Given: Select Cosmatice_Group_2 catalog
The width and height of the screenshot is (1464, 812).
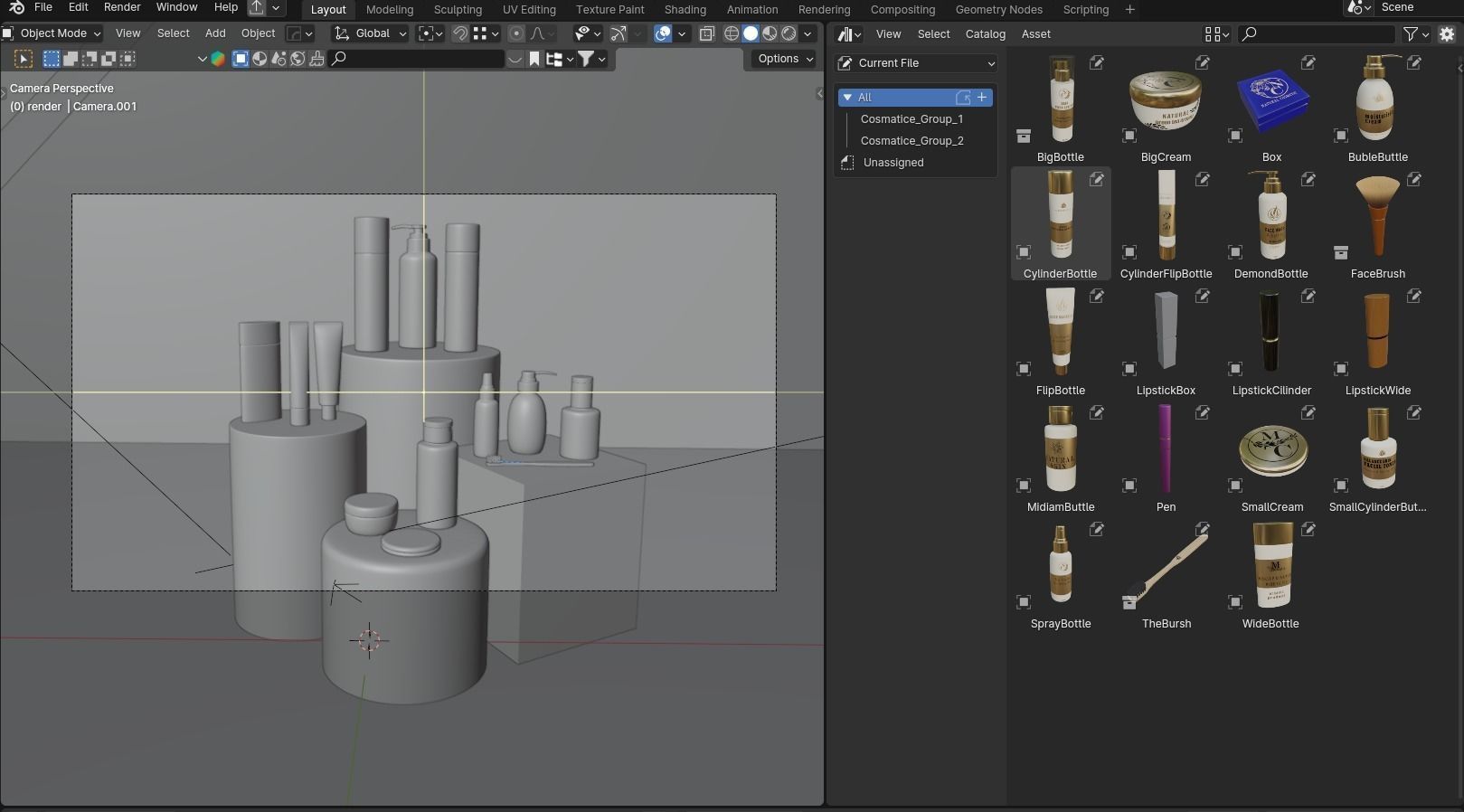Looking at the screenshot, I should click(x=911, y=141).
